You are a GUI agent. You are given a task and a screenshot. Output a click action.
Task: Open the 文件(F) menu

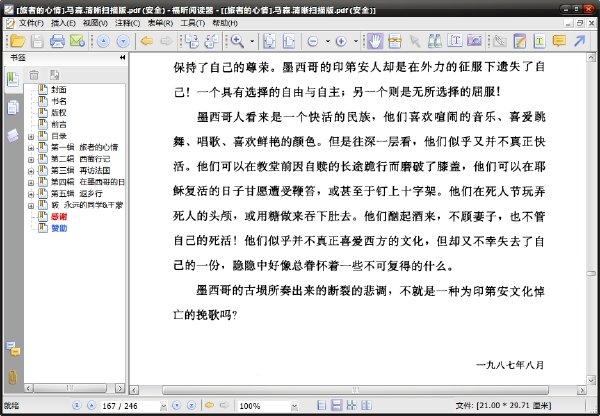31,23
